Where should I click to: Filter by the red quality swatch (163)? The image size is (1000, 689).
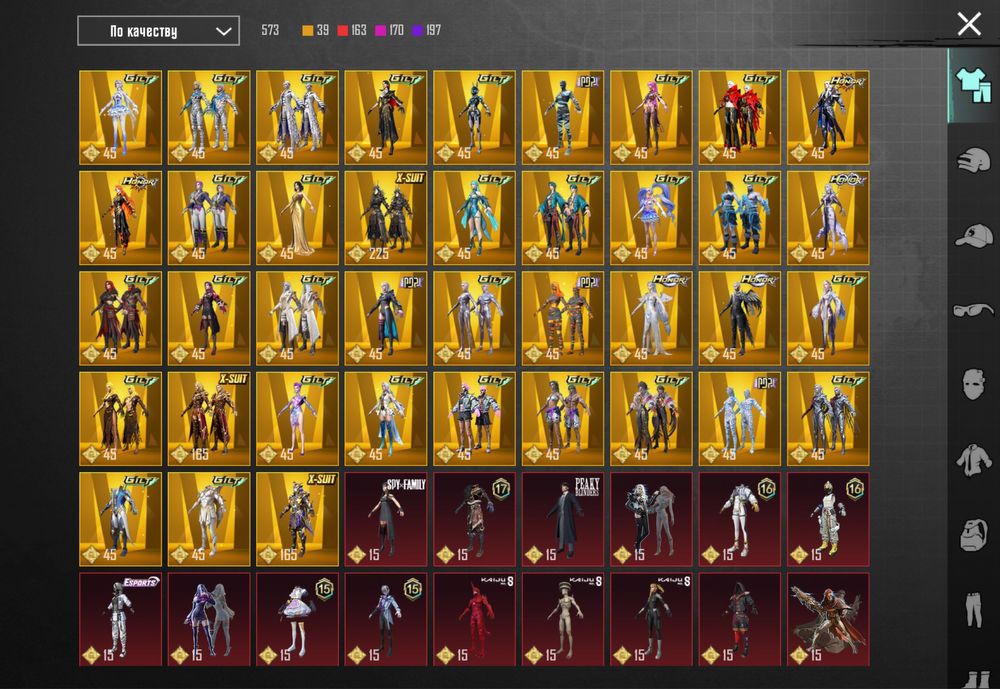[x=342, y=30]
